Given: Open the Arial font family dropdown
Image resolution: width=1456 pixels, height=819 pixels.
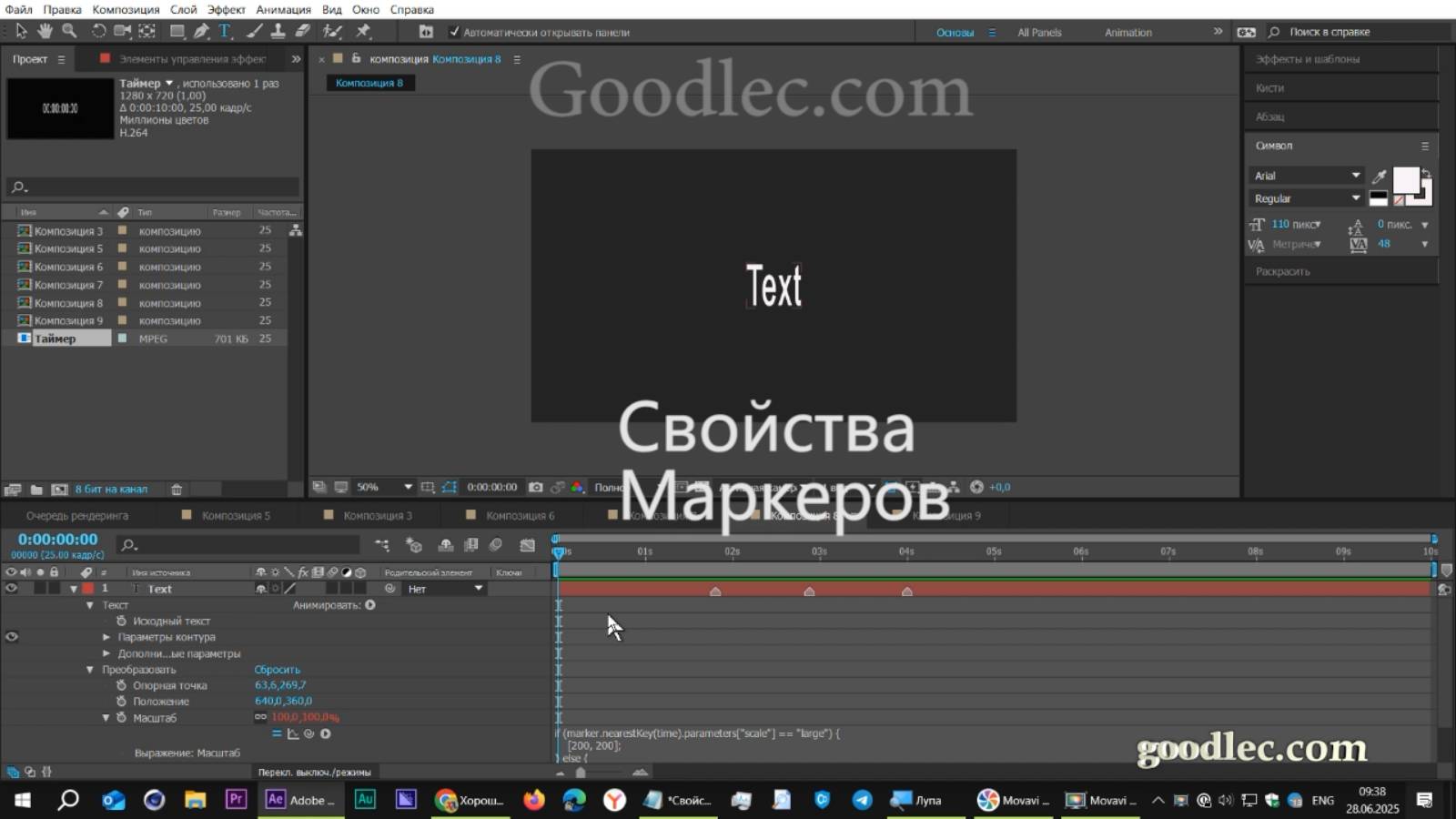Looking at the screenshot, I should pyautogui.click(x=1307, y=176).
